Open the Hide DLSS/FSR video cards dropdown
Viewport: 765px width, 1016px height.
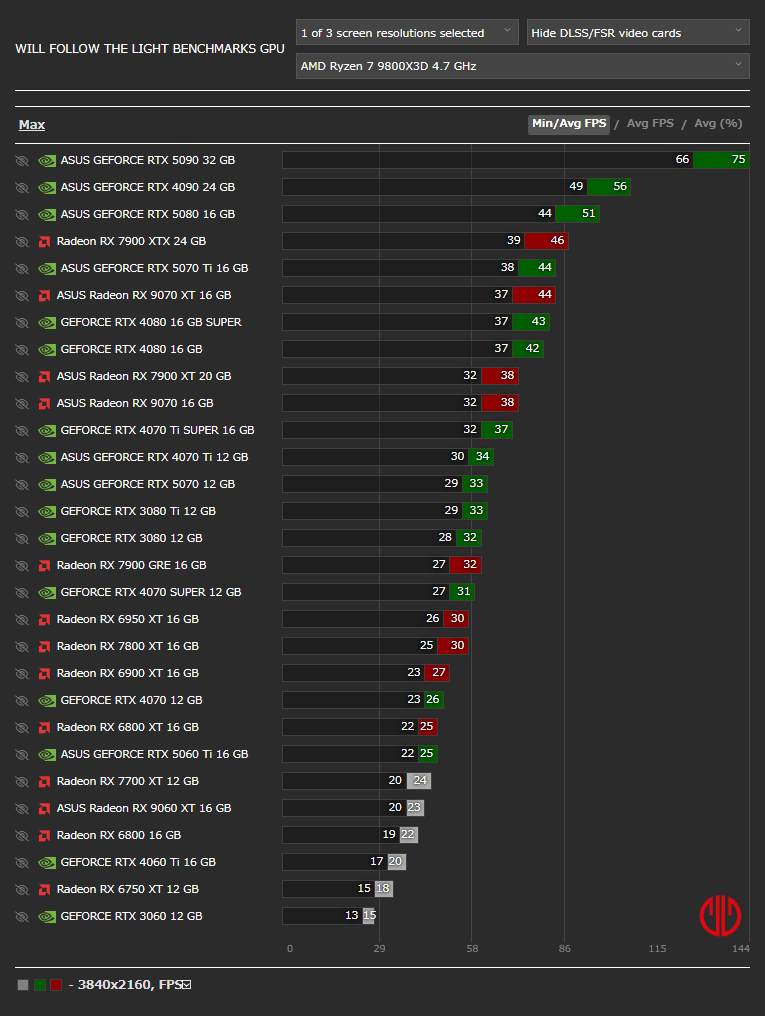pos(638,32)
